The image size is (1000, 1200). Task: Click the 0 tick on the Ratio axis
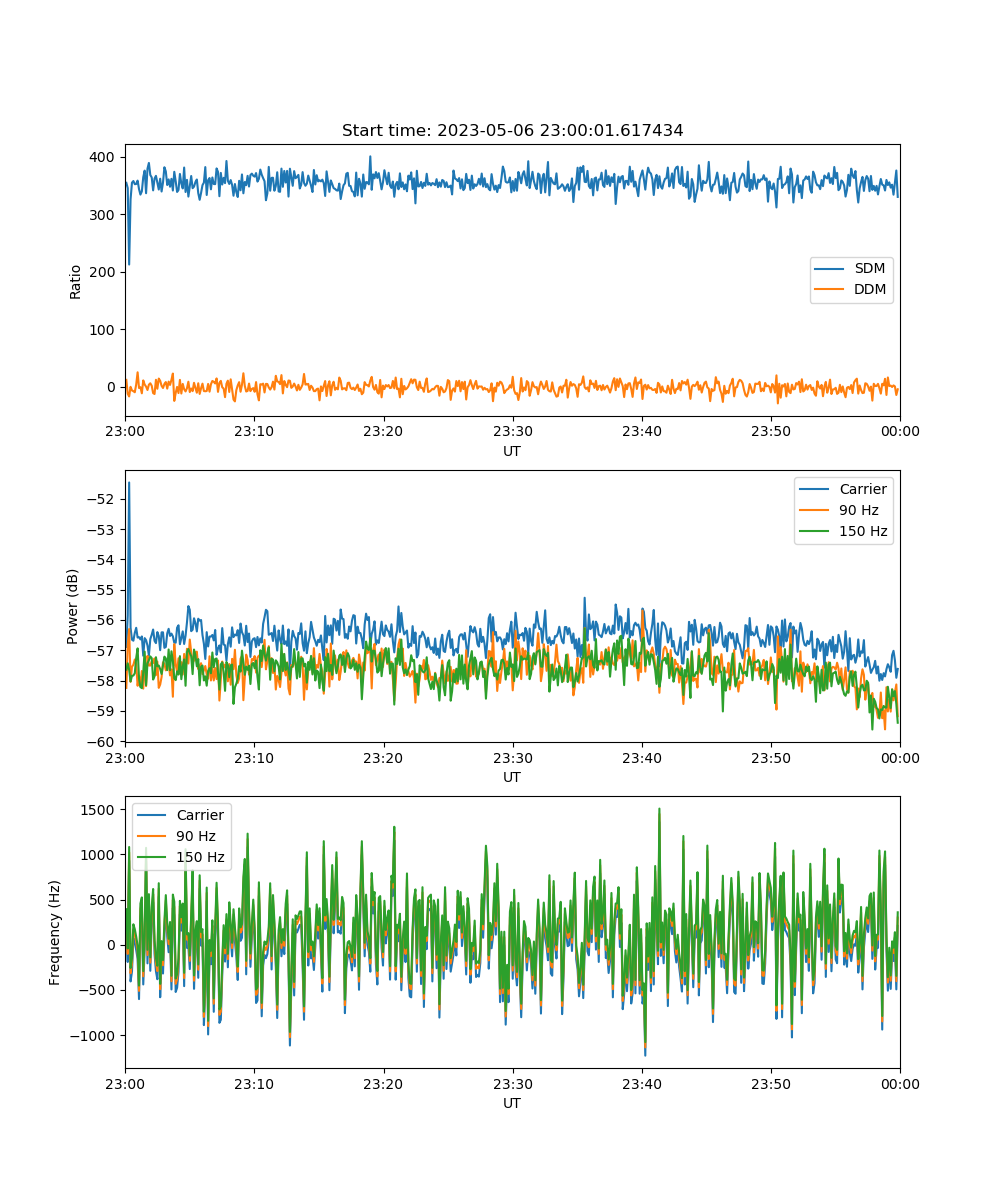point(113,388)
